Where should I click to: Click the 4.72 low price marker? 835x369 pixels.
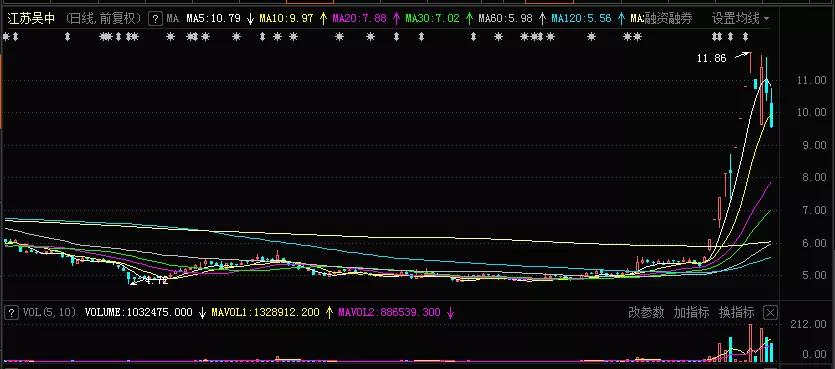tap(157, 280)
